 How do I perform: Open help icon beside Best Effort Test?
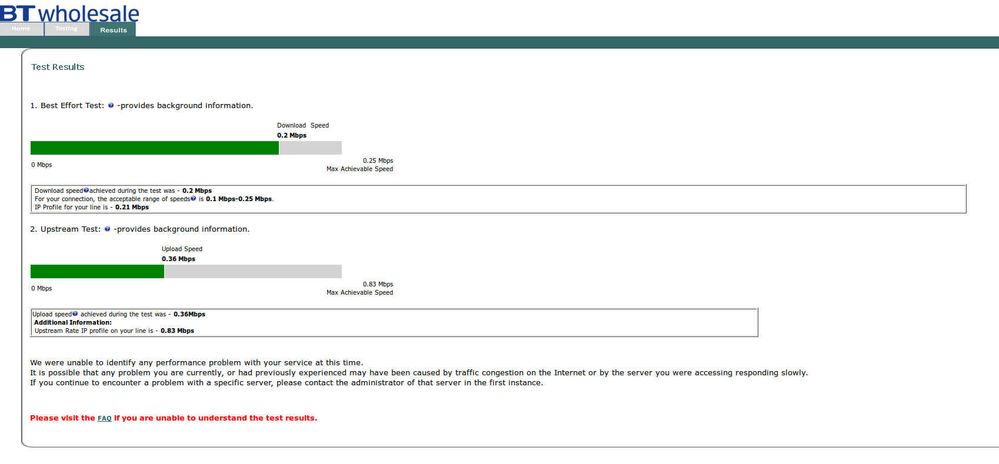coord(111,105)
